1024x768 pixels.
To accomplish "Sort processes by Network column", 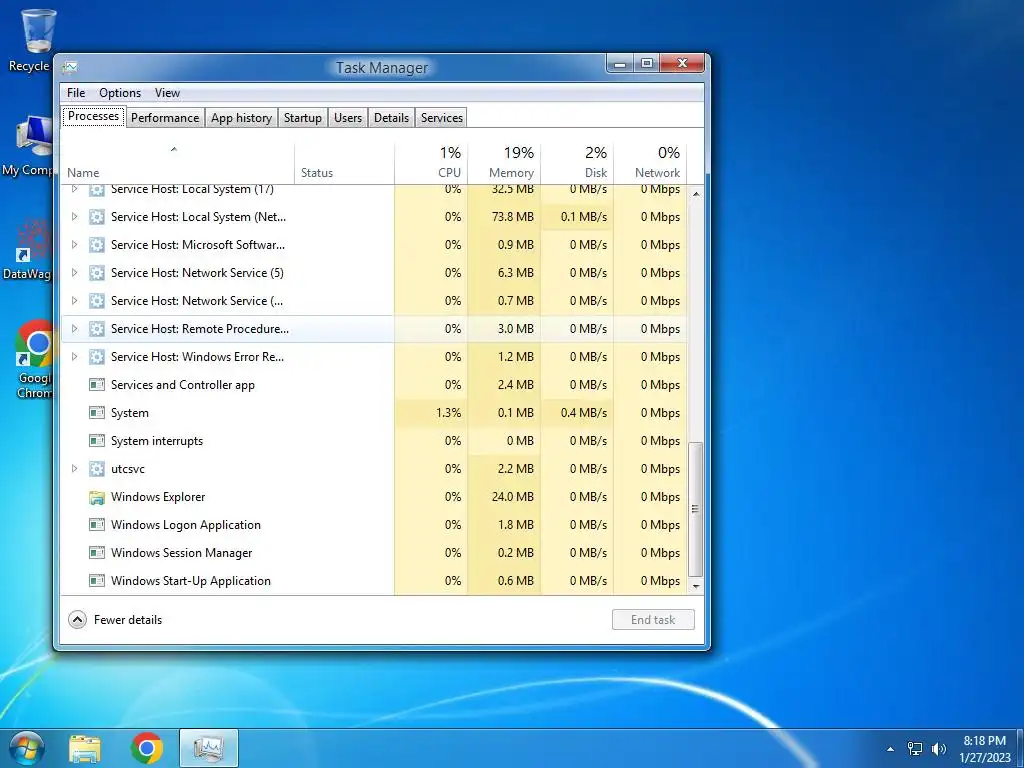I will (650, 163).
